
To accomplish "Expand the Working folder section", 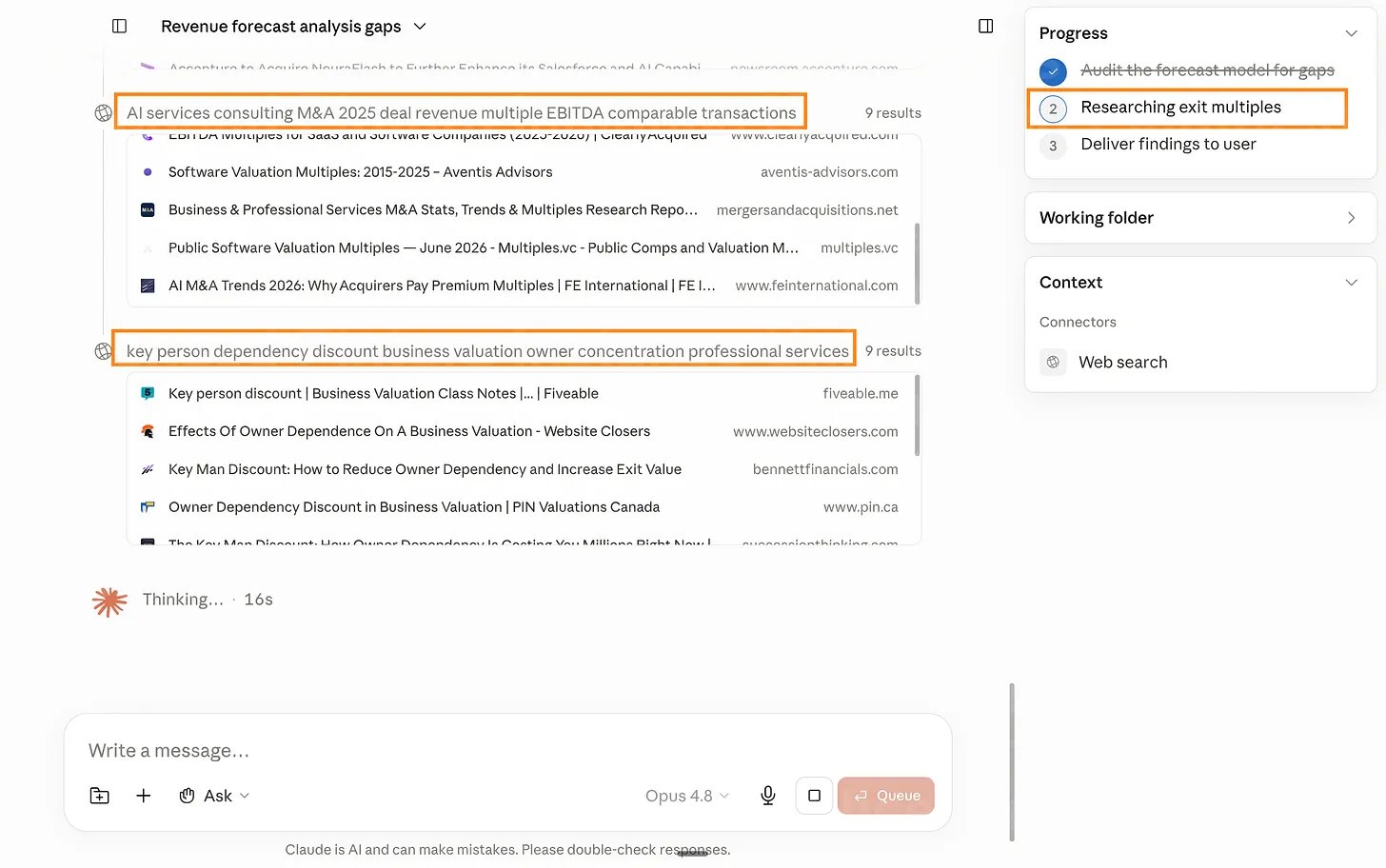I will pos(1200,218).
